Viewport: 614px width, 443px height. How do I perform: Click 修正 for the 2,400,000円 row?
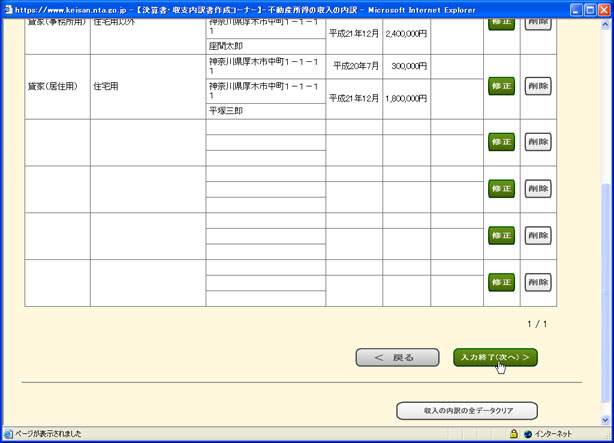pyautogui.click(x=501, y=22)
